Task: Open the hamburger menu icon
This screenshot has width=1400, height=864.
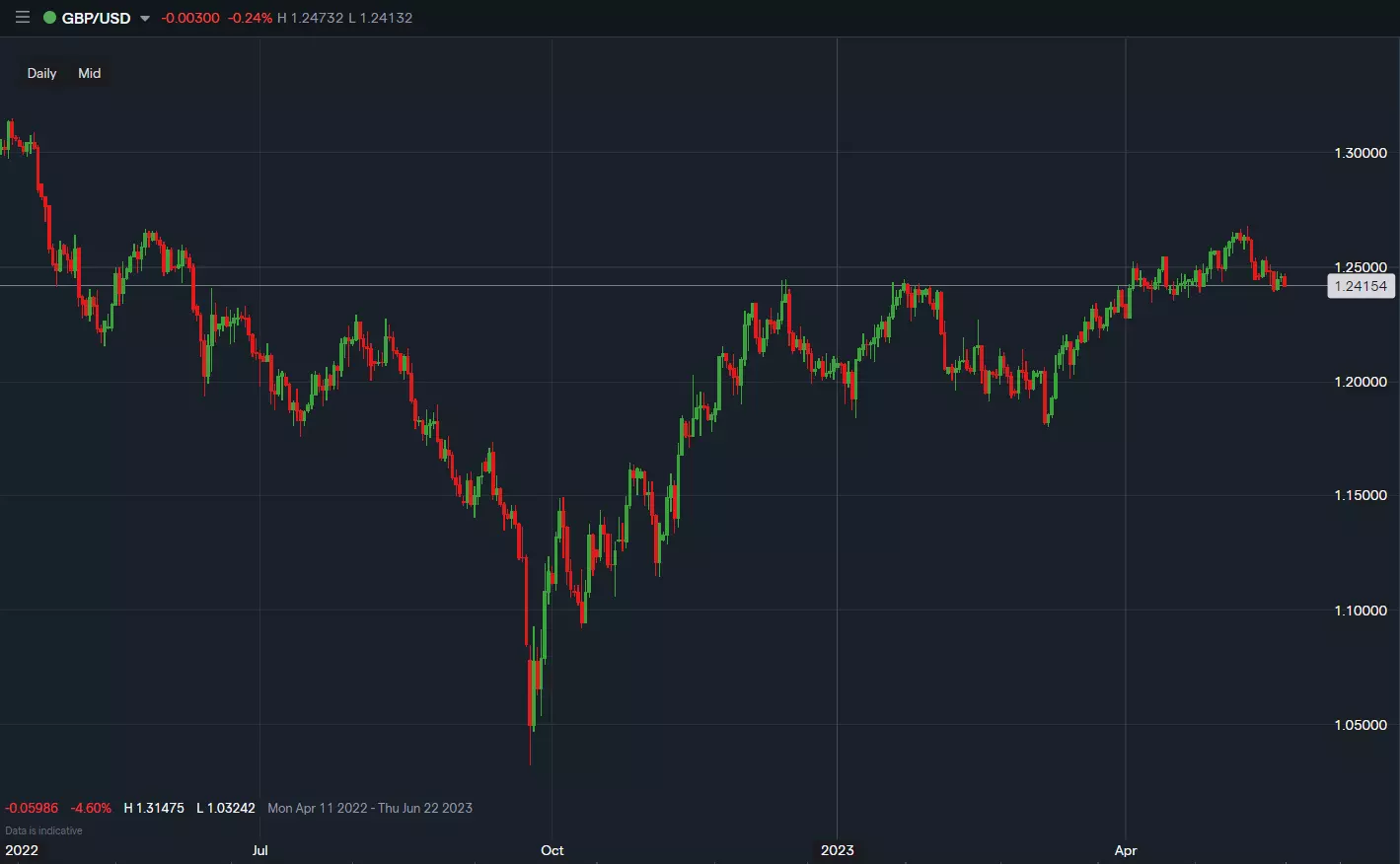Action: pos(23,18)
